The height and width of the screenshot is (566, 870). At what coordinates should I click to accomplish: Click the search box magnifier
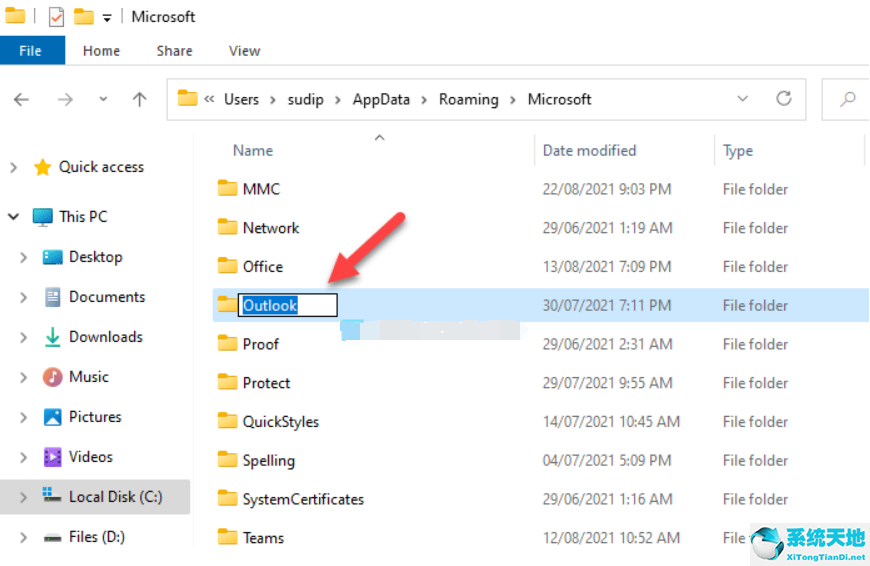847,99
